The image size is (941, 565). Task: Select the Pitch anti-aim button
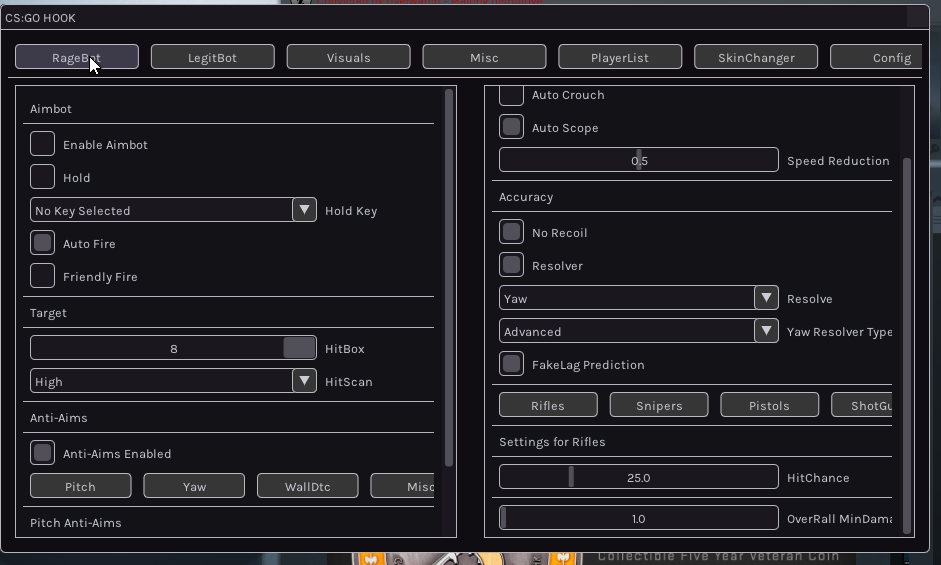point(80,486)
